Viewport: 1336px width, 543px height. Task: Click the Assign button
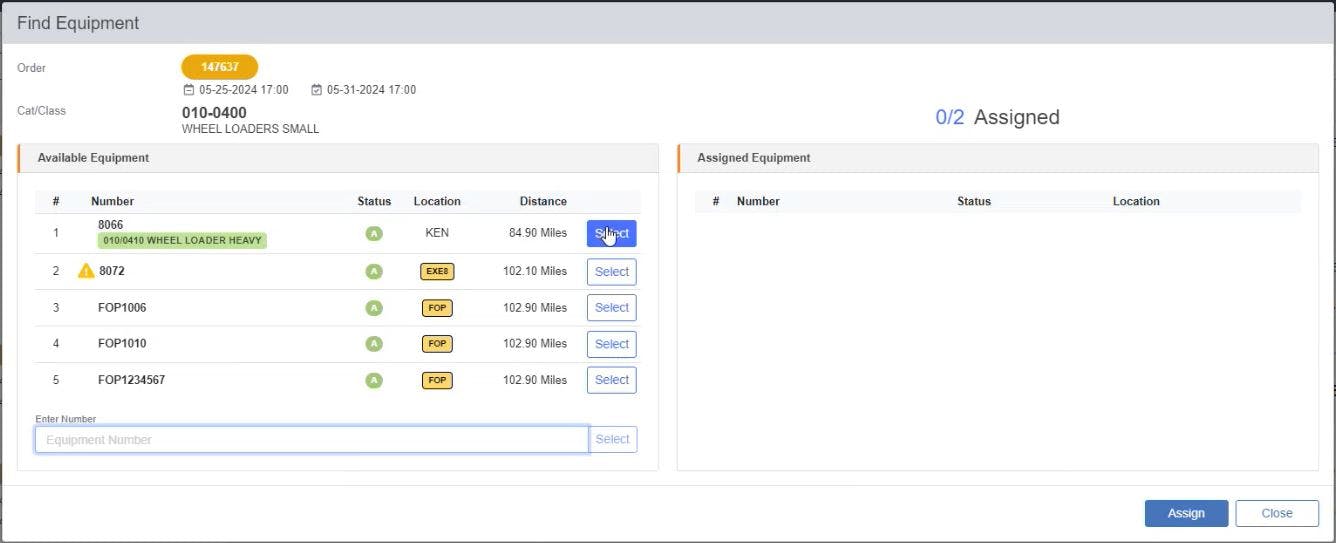(x=1186, y=513)
